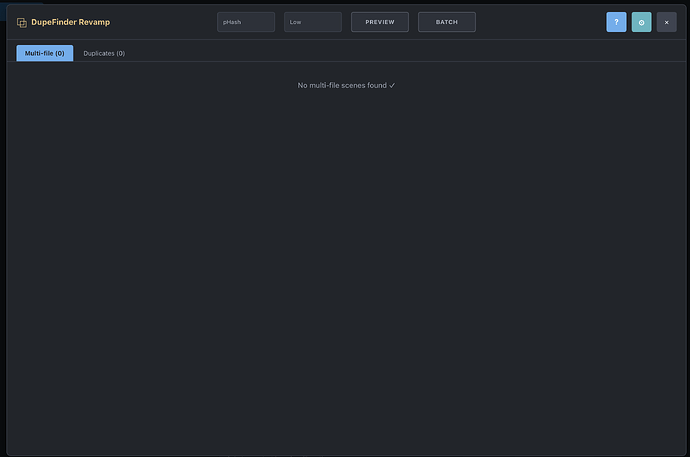Viewport: 690px width, 457px height.
Task: Select the Multi-file (0) tab
Action: click(x=45, y=53)
